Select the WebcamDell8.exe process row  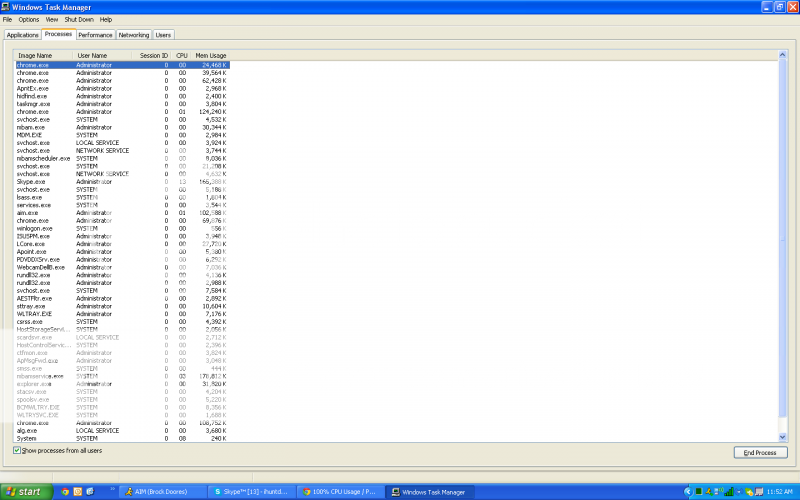122,267
